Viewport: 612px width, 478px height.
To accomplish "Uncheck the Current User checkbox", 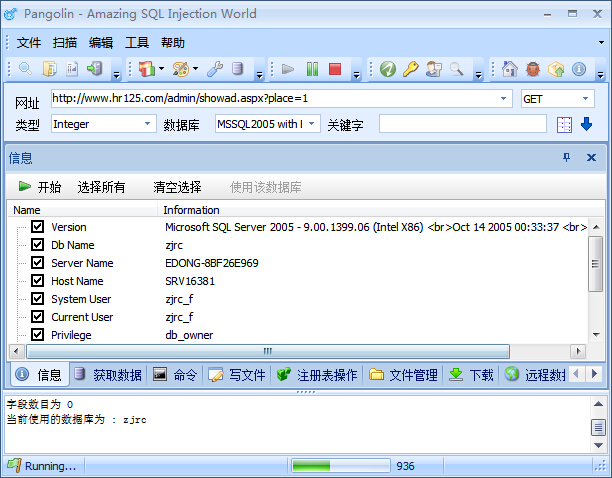I will pos(37,316).
